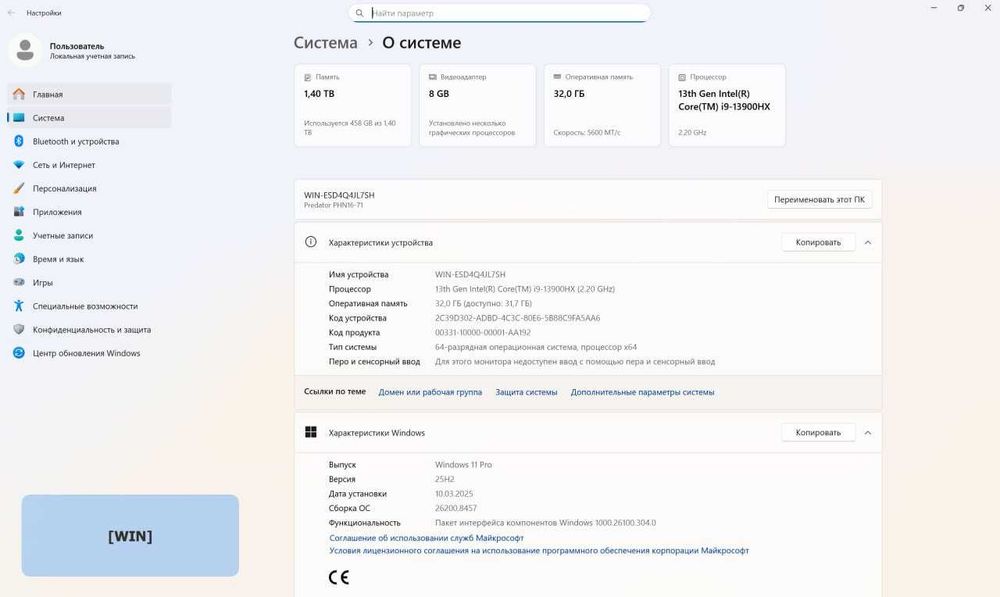Select device code 2C39D302-ADBD-4C3C-80E6-5B88C9FA5AA6
Screen dimensions: 1000x597
(517, 318)
